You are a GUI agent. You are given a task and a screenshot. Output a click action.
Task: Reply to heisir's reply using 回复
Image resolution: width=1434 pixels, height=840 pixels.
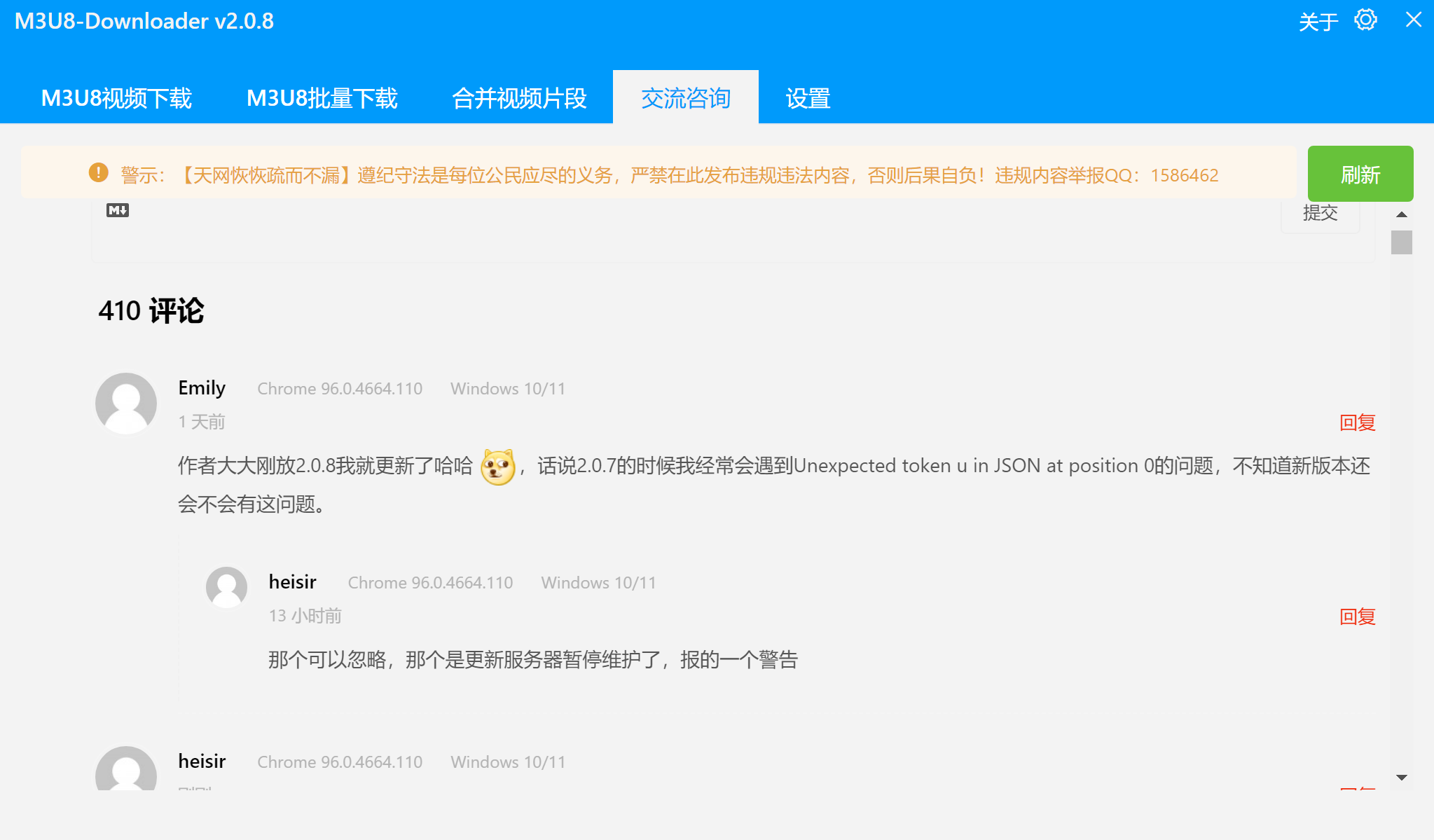[1357, 616]
